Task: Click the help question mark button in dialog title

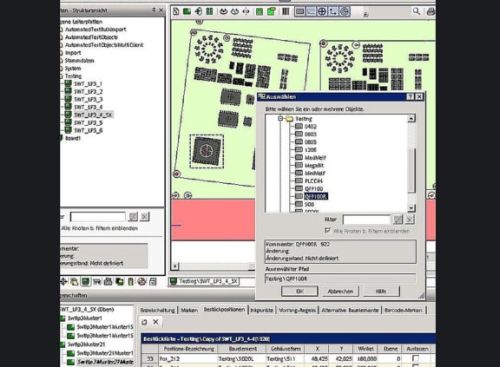Action: pos(411,97)
